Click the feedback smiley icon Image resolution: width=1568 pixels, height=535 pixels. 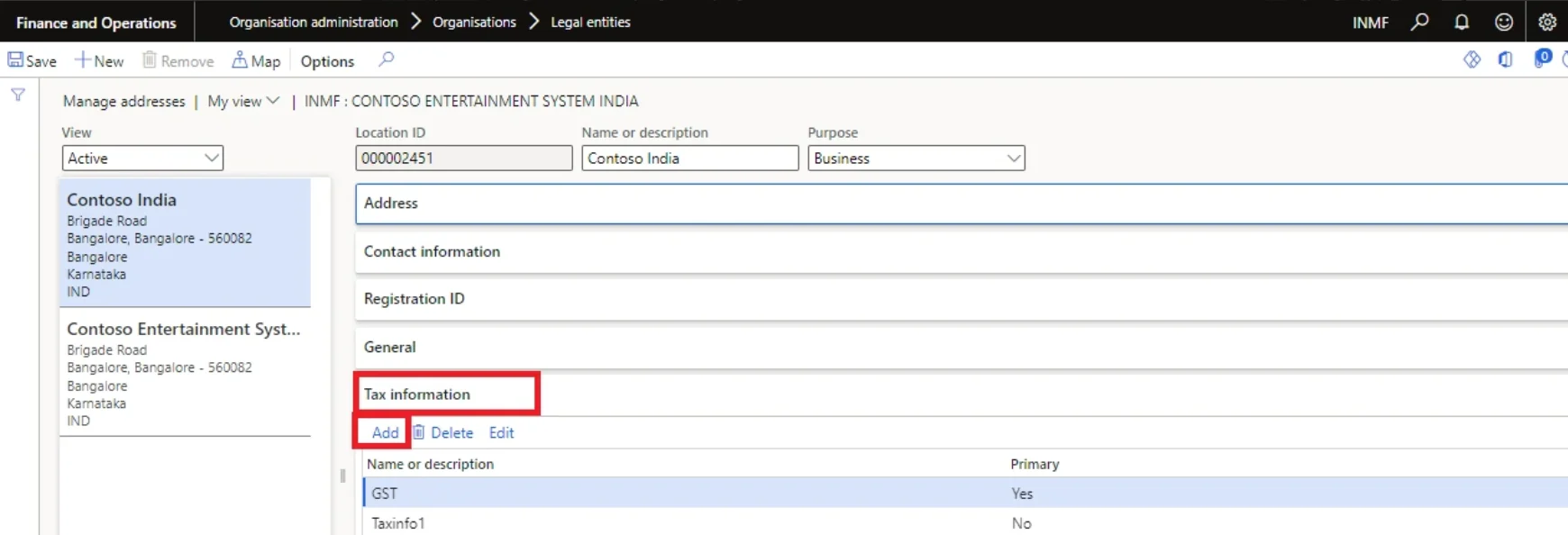click(x=1504, y=22)
